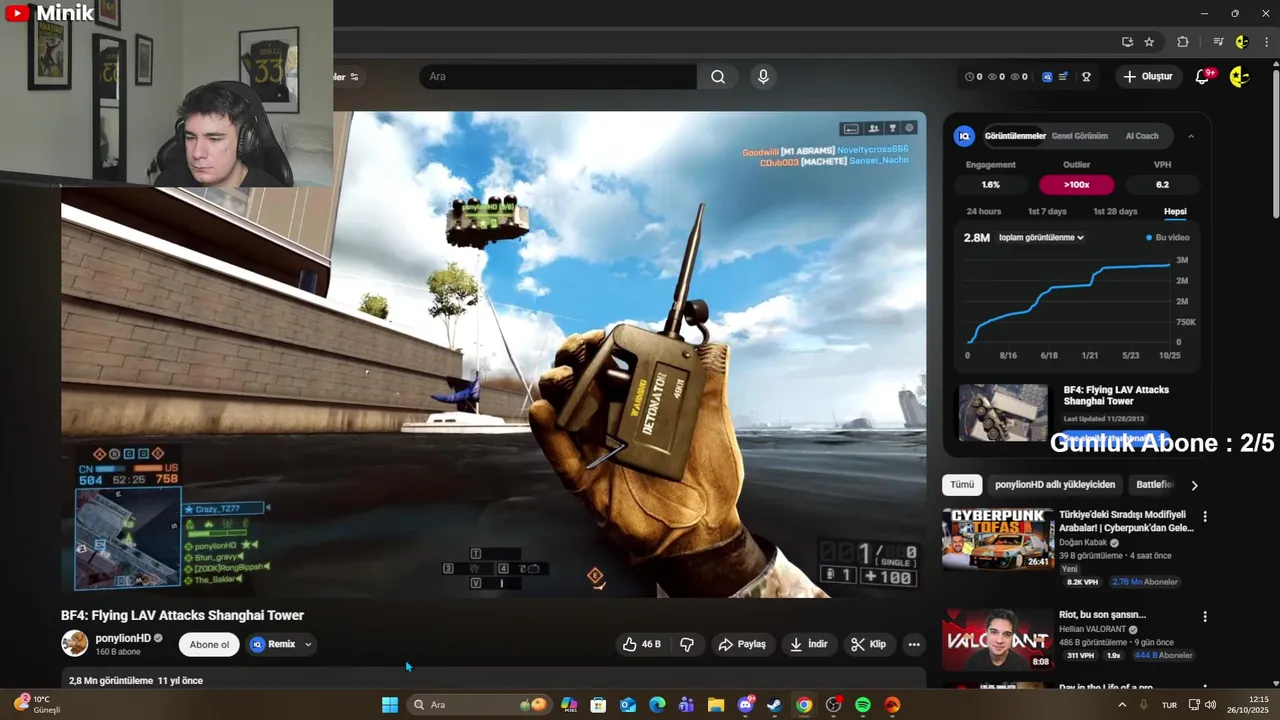
Task: Click the 1.6% Engagement value
Action: pyautogui.click(x=990, y=185)
